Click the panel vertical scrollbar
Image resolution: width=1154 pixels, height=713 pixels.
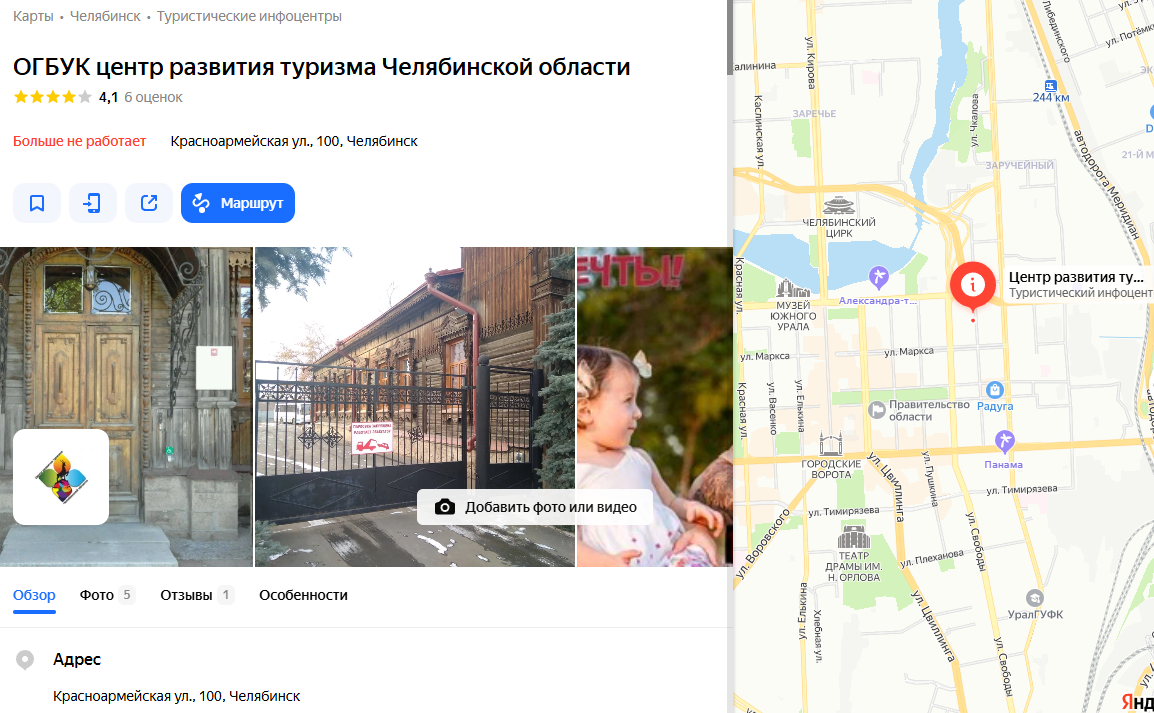tap(730, 37)
